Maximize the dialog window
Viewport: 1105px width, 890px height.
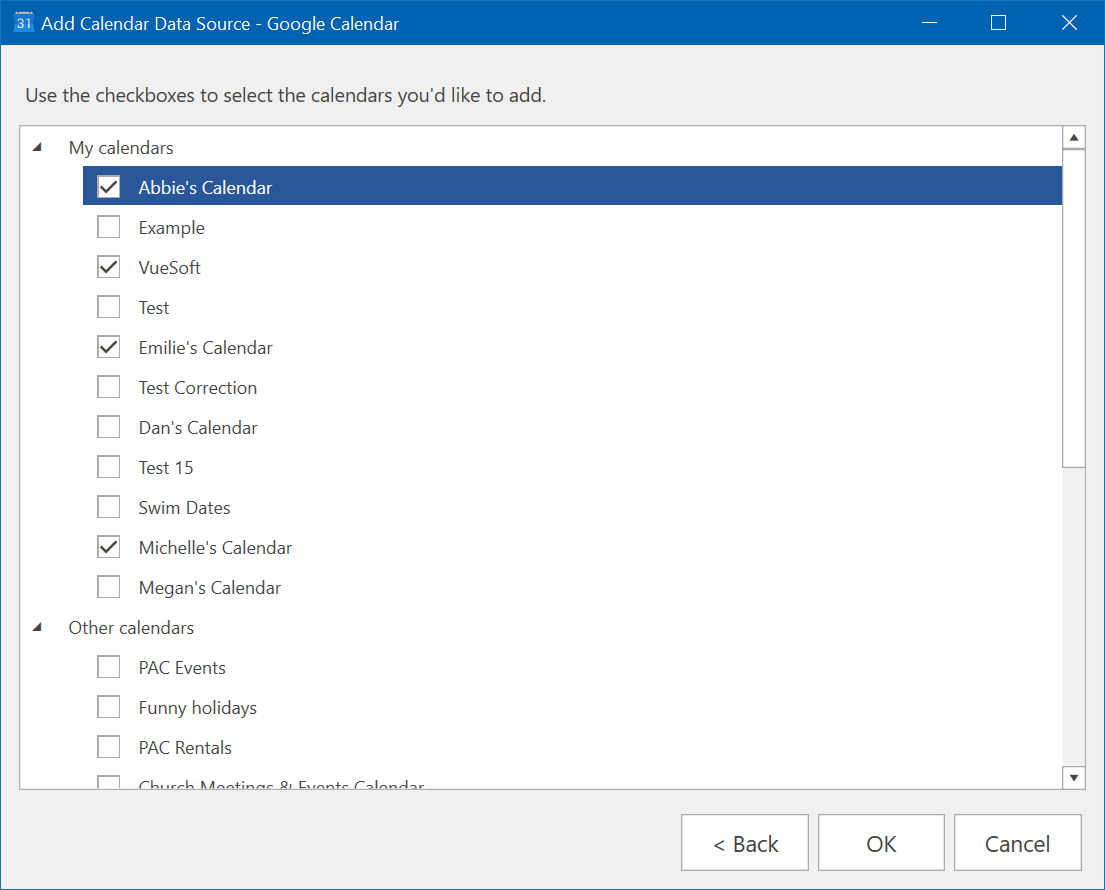998,23
